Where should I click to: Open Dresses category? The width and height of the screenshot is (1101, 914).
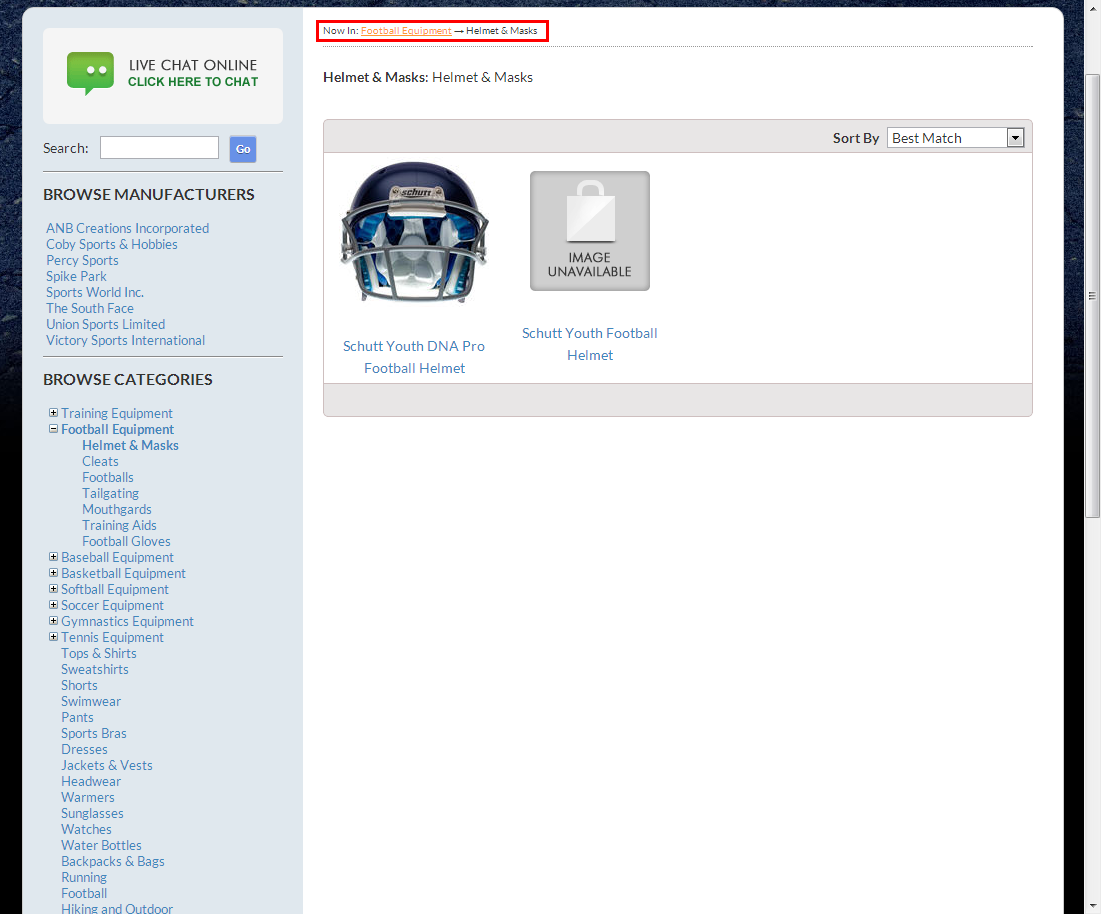(x=84, y=750)
